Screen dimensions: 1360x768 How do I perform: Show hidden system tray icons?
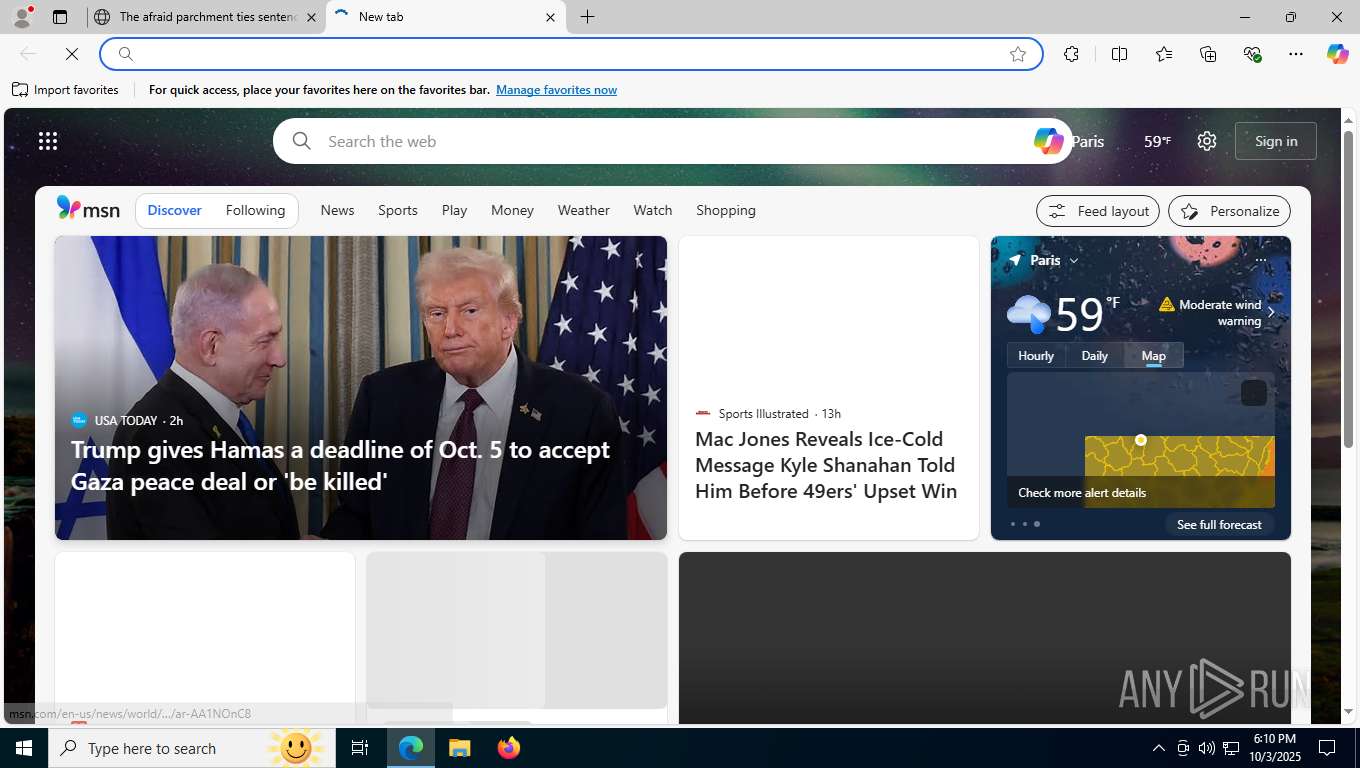click(x=1158, y=748)
